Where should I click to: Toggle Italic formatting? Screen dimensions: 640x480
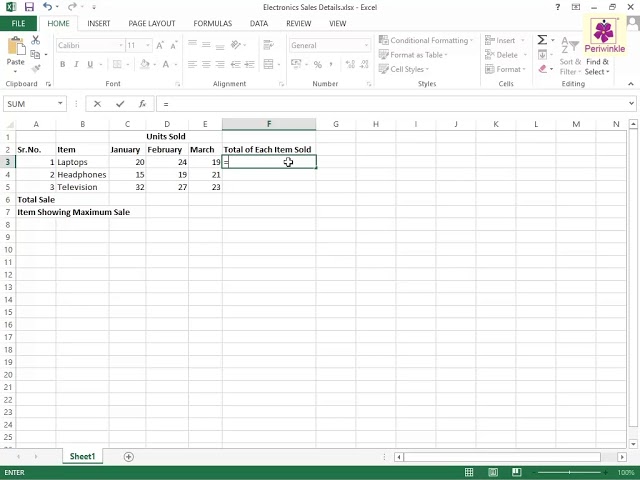point(76,64)
